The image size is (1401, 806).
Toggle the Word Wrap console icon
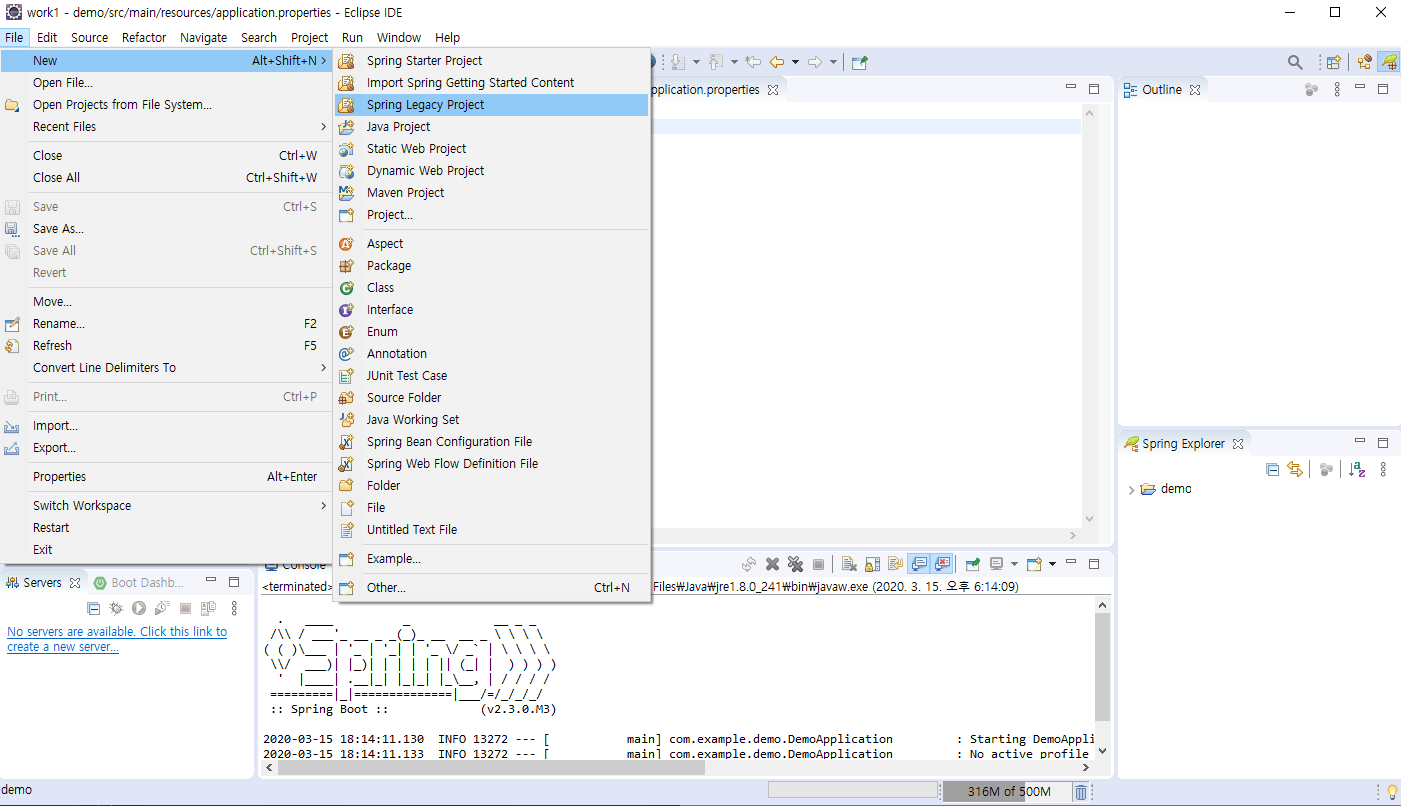(895, 564)
